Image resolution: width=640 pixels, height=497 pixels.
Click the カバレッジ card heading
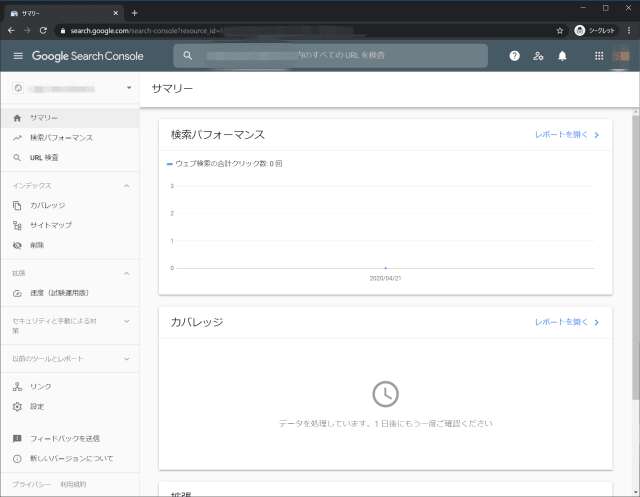pyautogui.click(x=197, y=322)
